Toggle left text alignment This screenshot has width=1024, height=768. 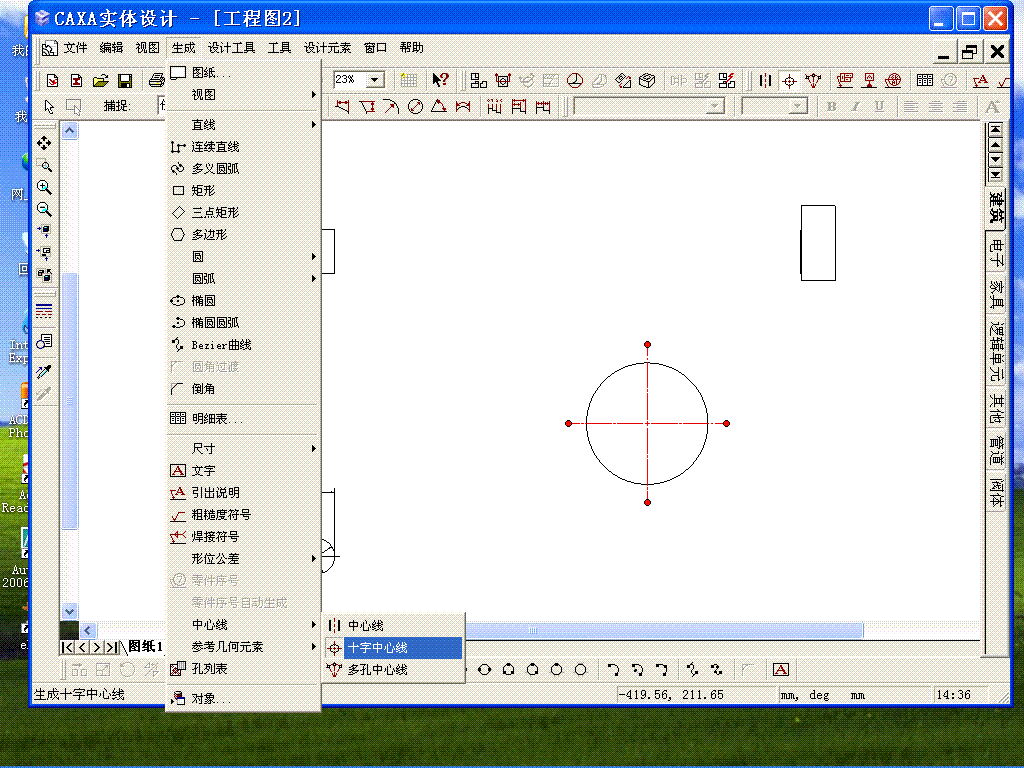tap(911, 106)
